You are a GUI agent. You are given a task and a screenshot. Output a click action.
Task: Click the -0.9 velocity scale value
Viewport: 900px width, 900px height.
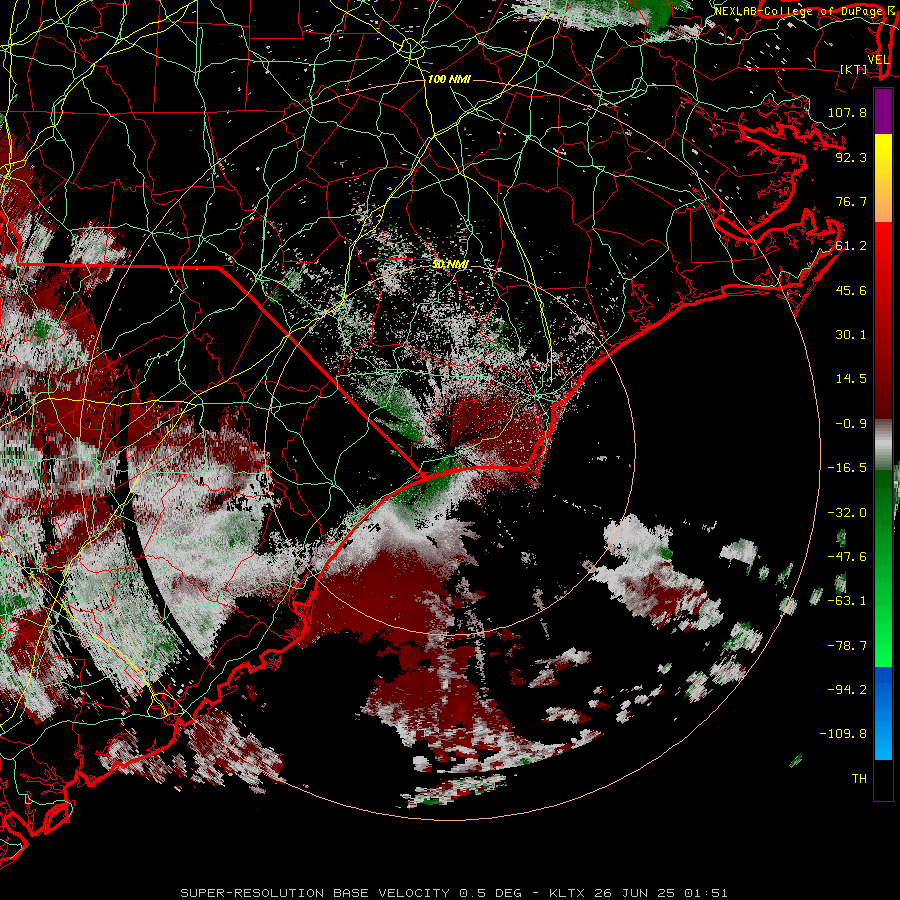click(x=851, y=424)
